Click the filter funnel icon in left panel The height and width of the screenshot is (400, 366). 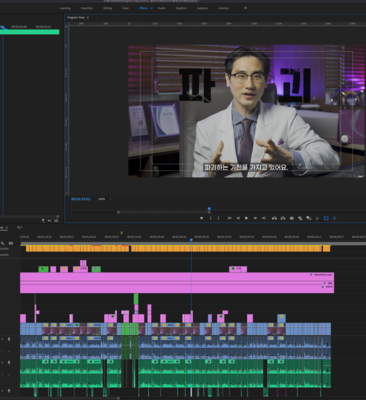(x=43, y=221)
